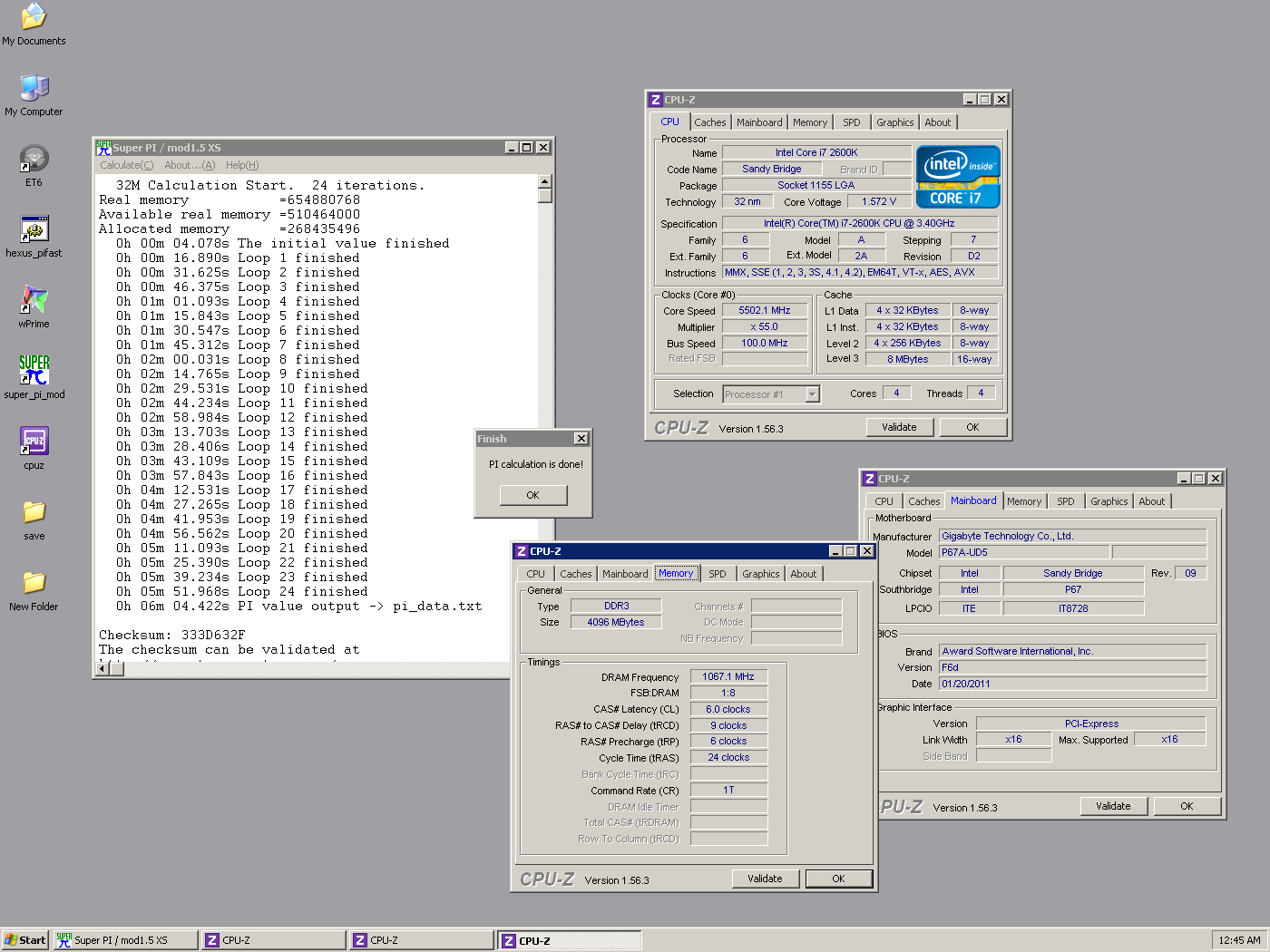Click the taskbar clock showing 12:45 AM
The width and height of the screenshot is (1270, 952).
[1239, 940]
